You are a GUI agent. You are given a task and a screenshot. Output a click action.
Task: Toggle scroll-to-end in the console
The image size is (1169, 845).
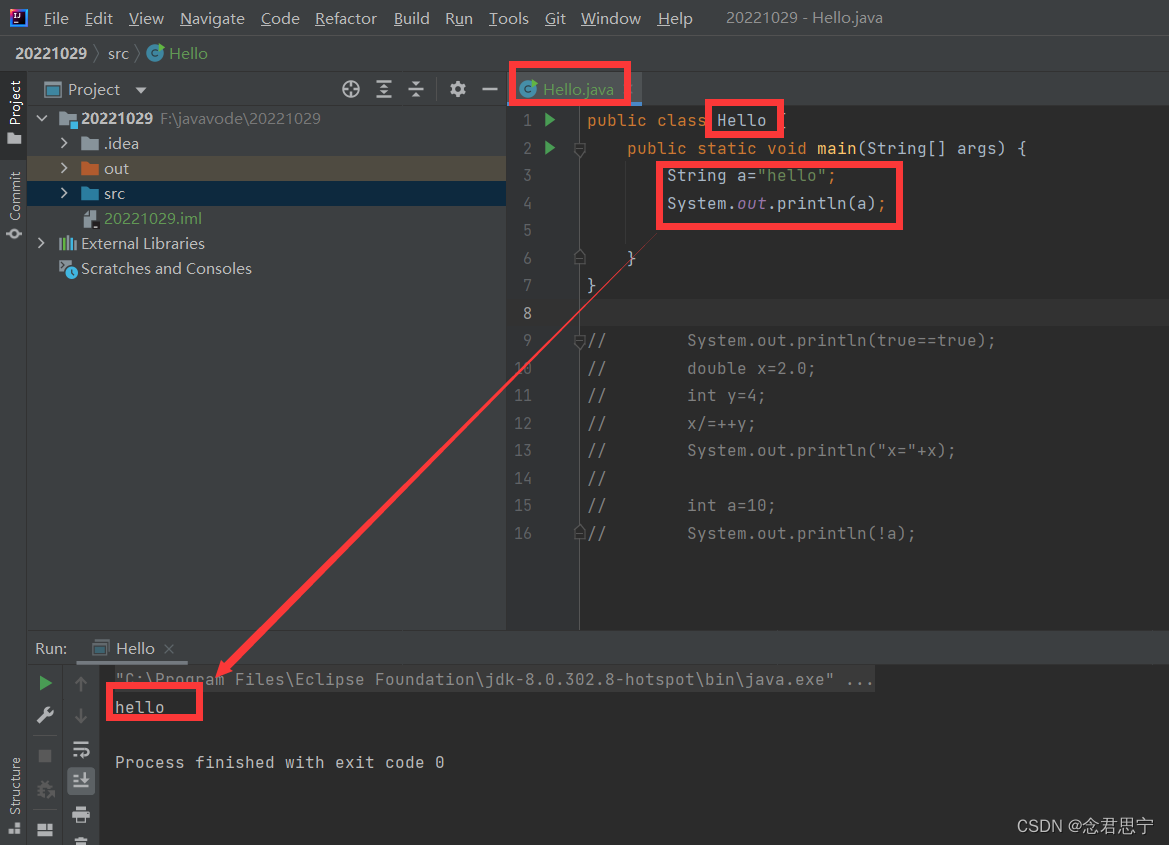[x=81, y=781]
